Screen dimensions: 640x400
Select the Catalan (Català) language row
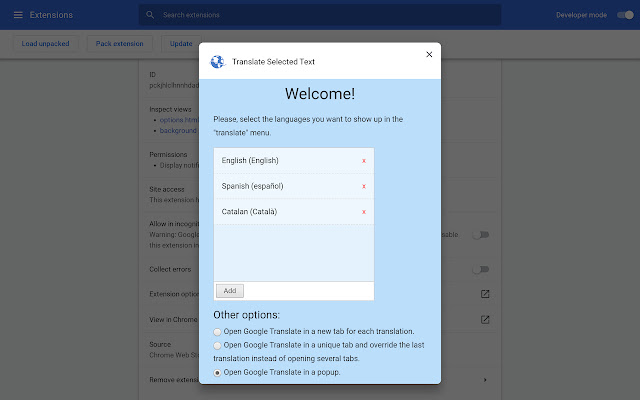coord(293,211)
